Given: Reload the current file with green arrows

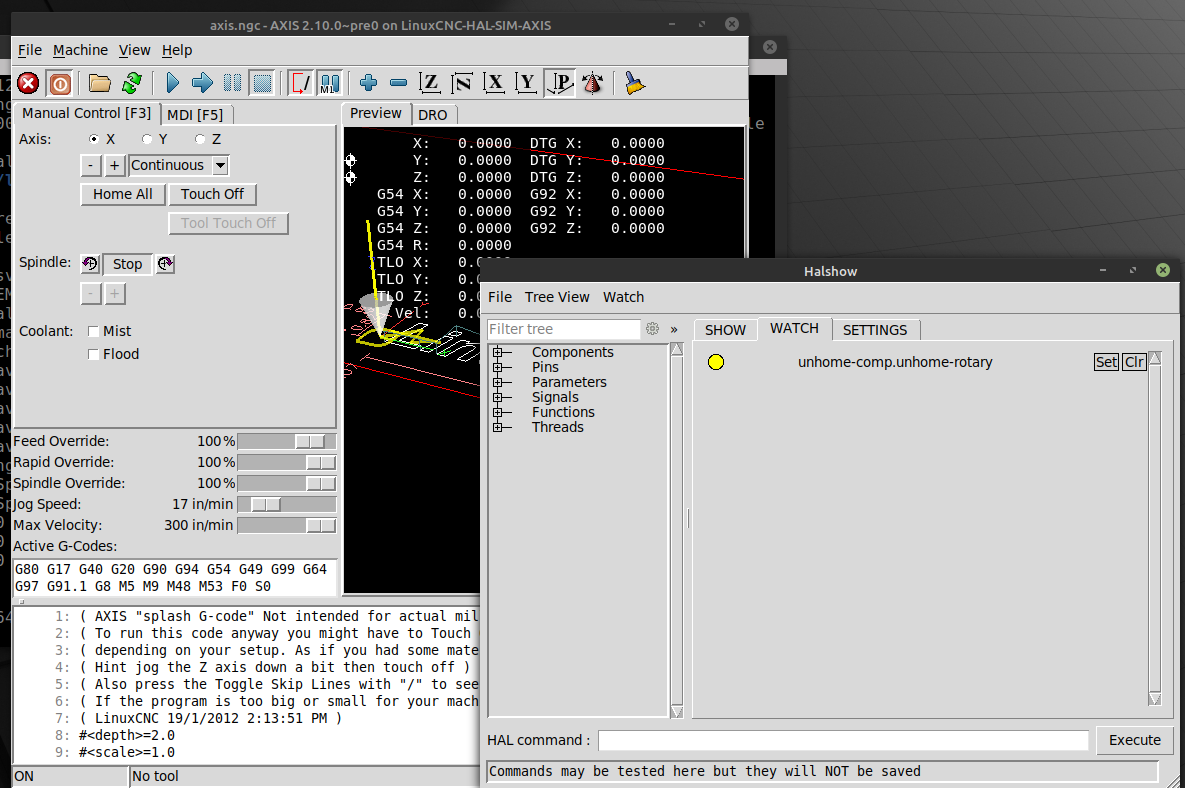Looking at the screenshot, I should coord(131,83).
